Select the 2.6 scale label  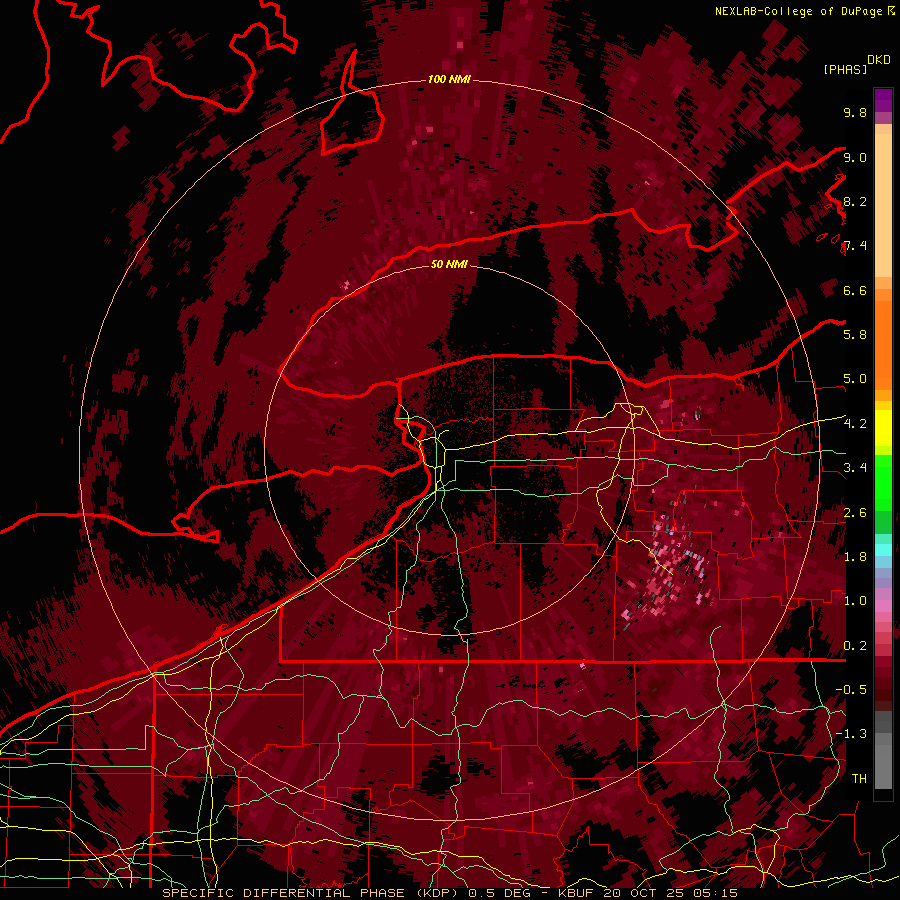pos(855,513)
